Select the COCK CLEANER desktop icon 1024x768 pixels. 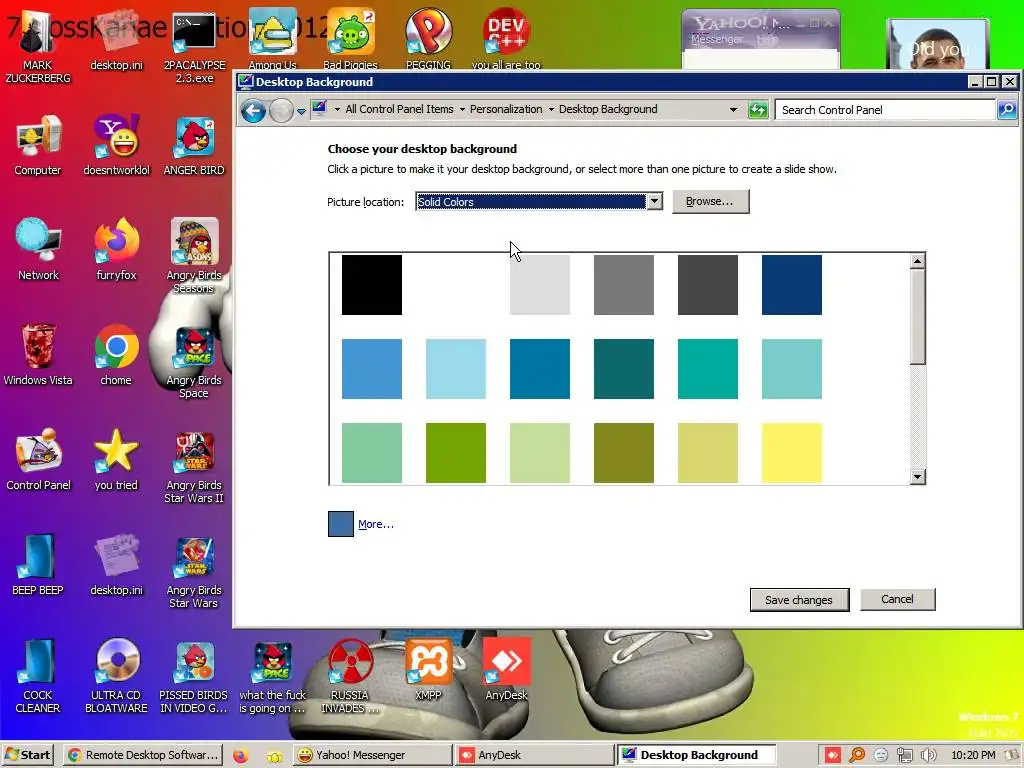pyautogui.click(x=38, y=676)
